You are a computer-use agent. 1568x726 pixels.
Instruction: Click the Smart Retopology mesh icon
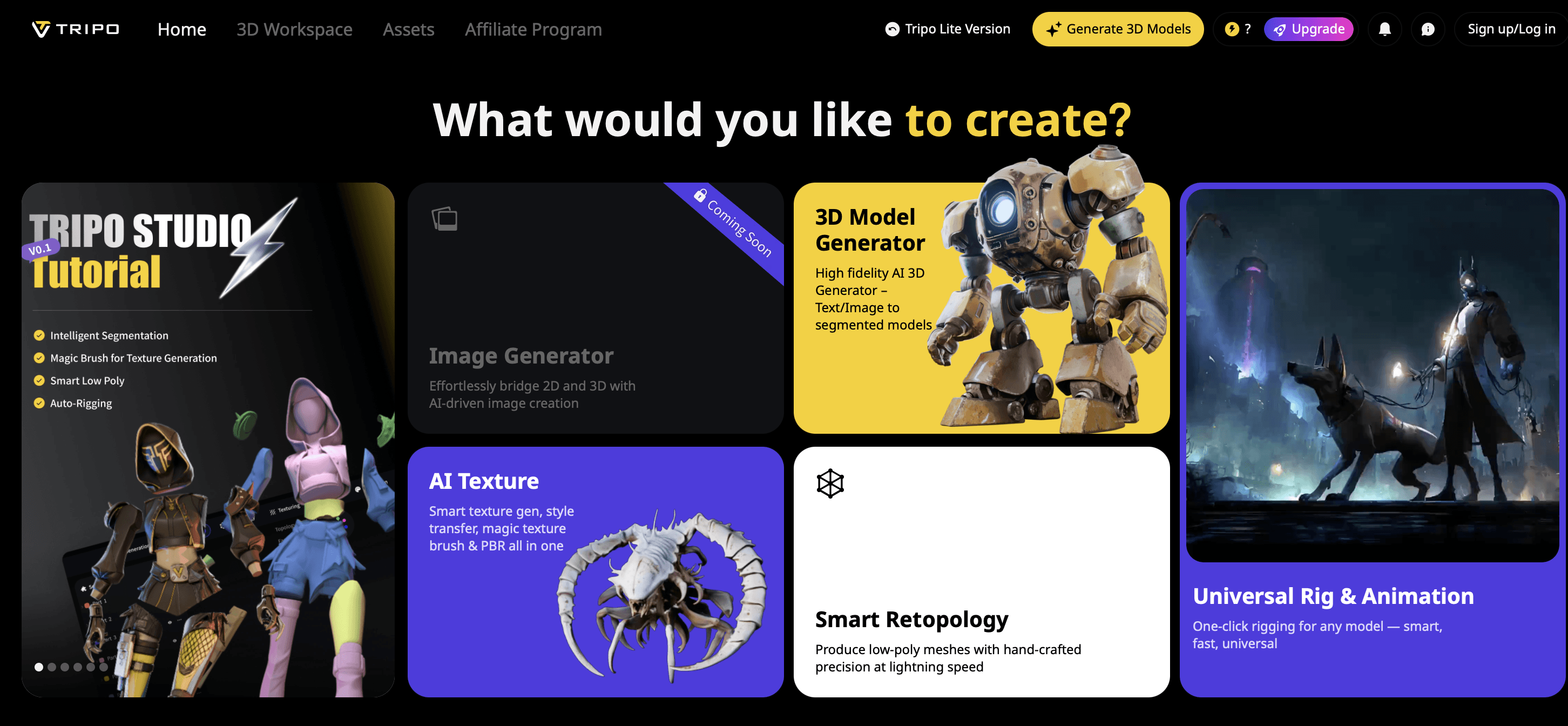830,483
